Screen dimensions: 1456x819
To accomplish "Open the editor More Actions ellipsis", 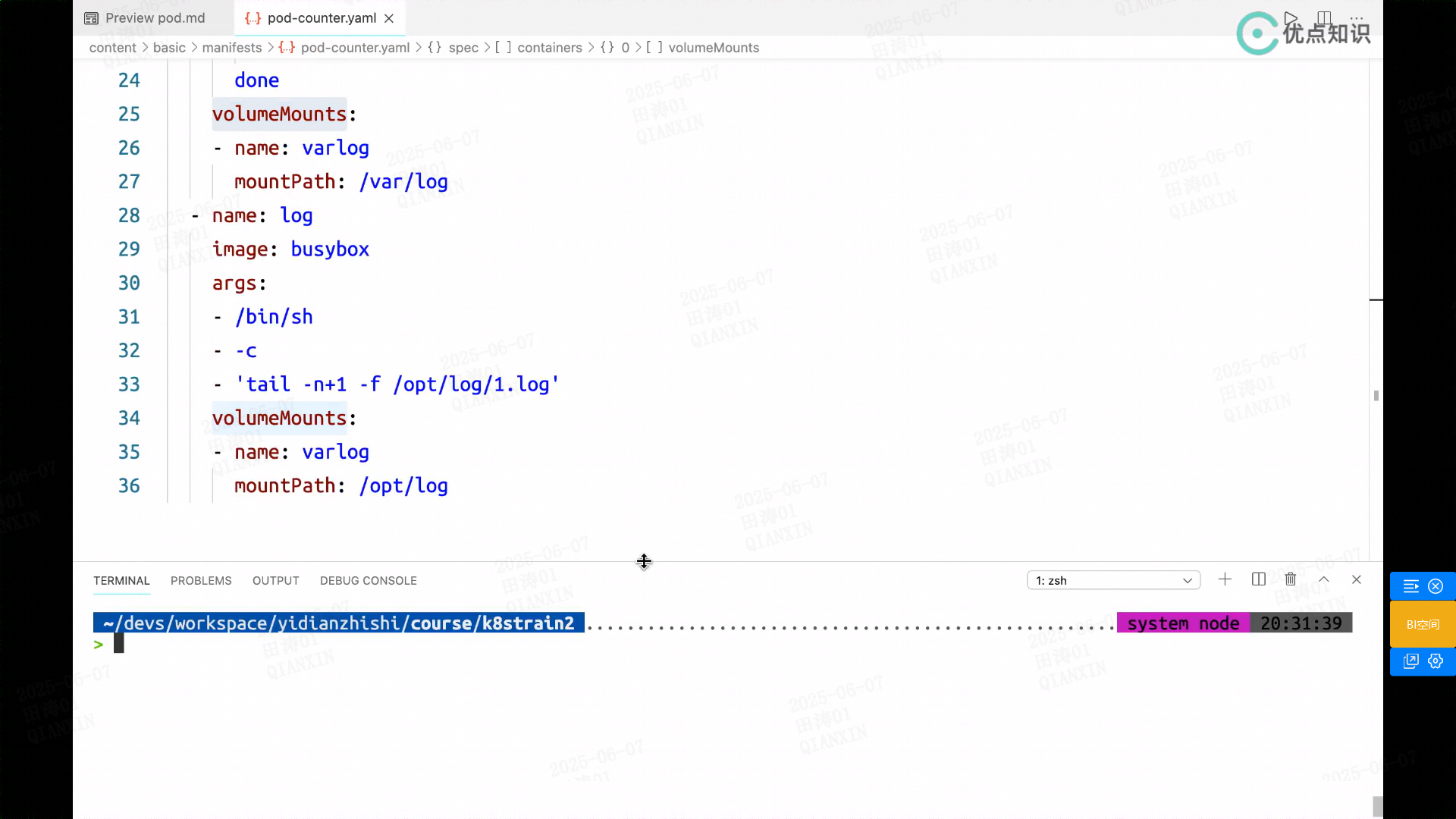I will 1357,17.
